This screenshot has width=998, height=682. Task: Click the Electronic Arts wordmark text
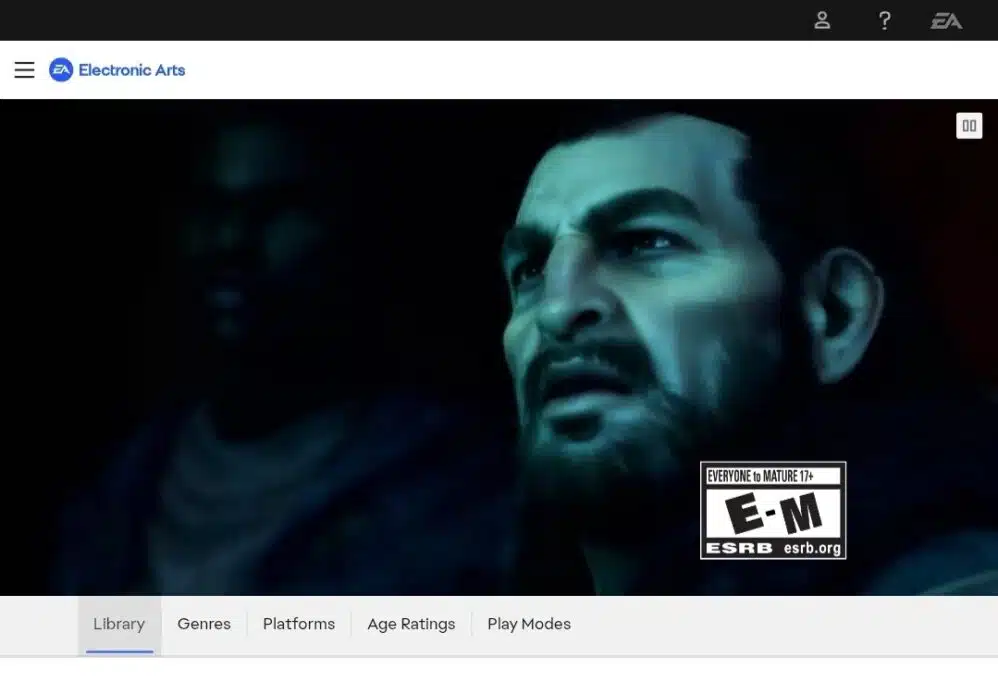click(132, 70)
